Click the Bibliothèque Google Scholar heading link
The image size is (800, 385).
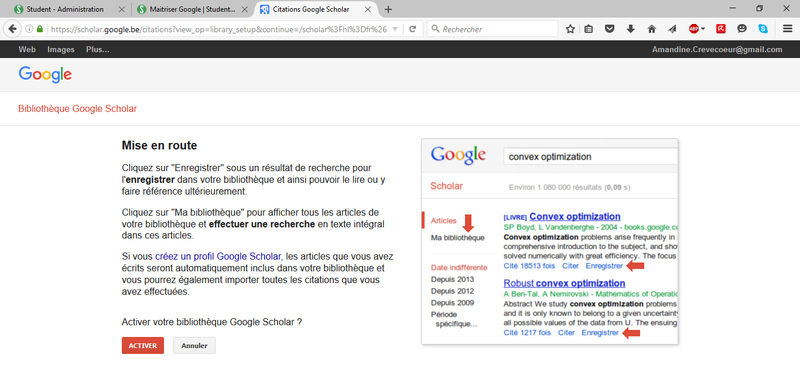click(x=78, y=109)
